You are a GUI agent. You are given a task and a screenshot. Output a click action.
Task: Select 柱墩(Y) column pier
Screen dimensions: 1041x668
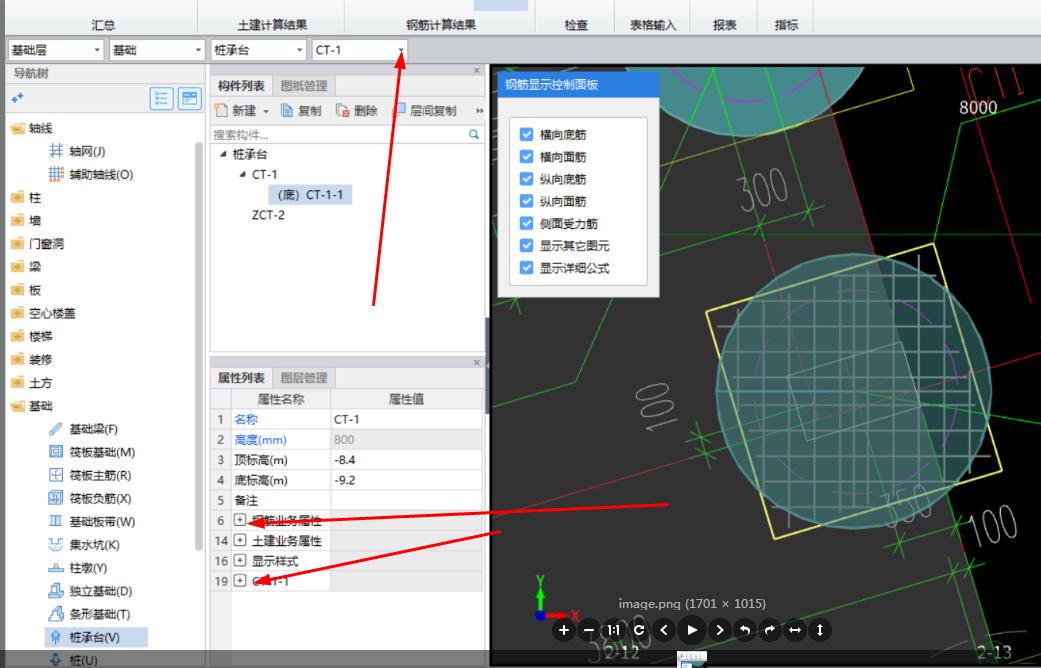click(78, 568)
